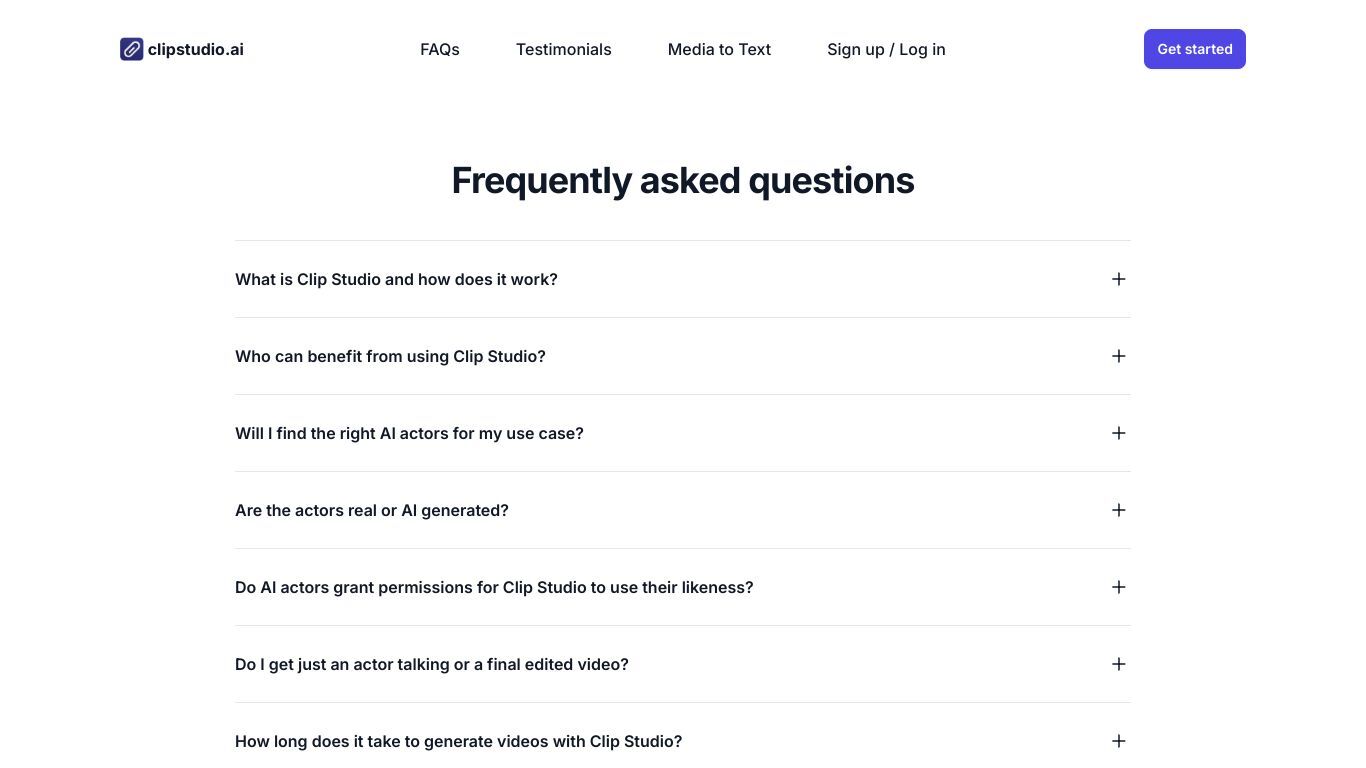Expand "Who can benefit from using Clip Studio?"
This screenshot has width=1366, height=768.
pos(390,356)
